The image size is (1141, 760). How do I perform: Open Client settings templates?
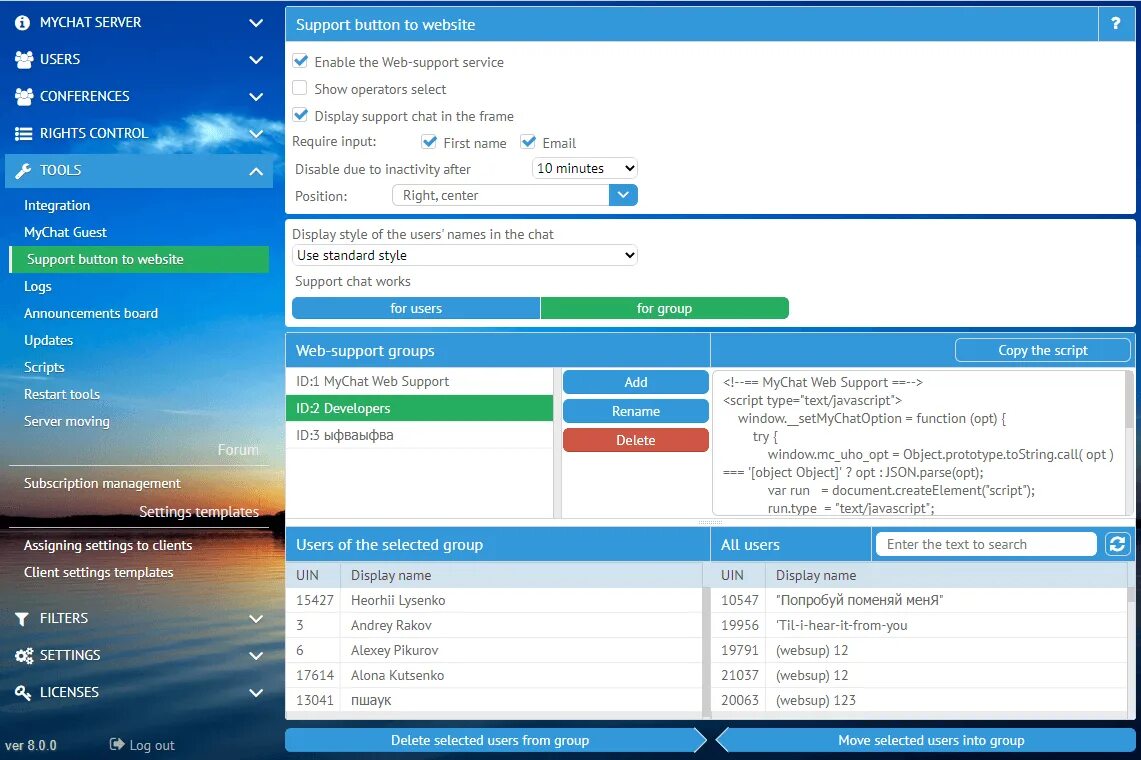point(99,572)
